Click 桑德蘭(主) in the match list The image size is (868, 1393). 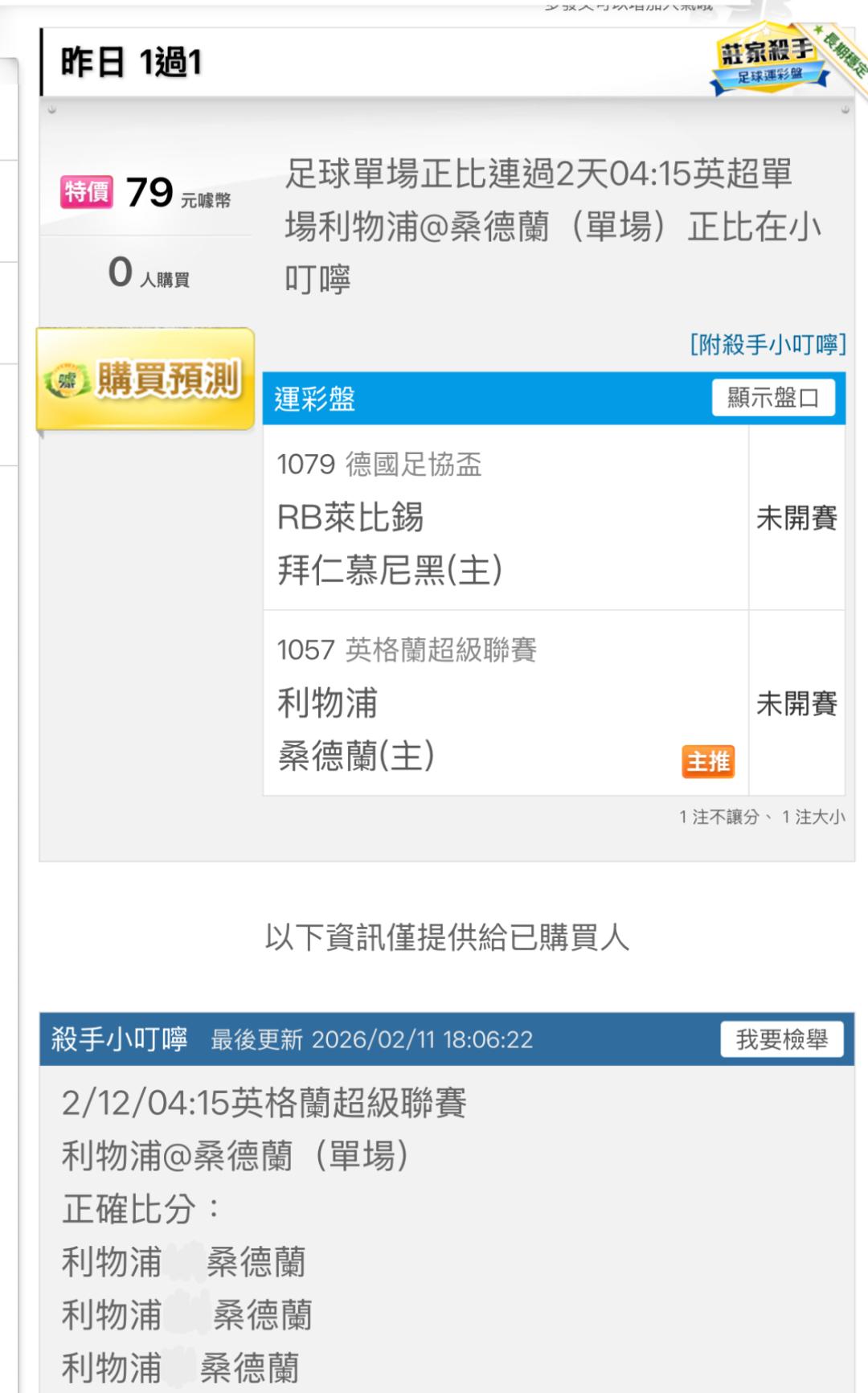(356, 756)
